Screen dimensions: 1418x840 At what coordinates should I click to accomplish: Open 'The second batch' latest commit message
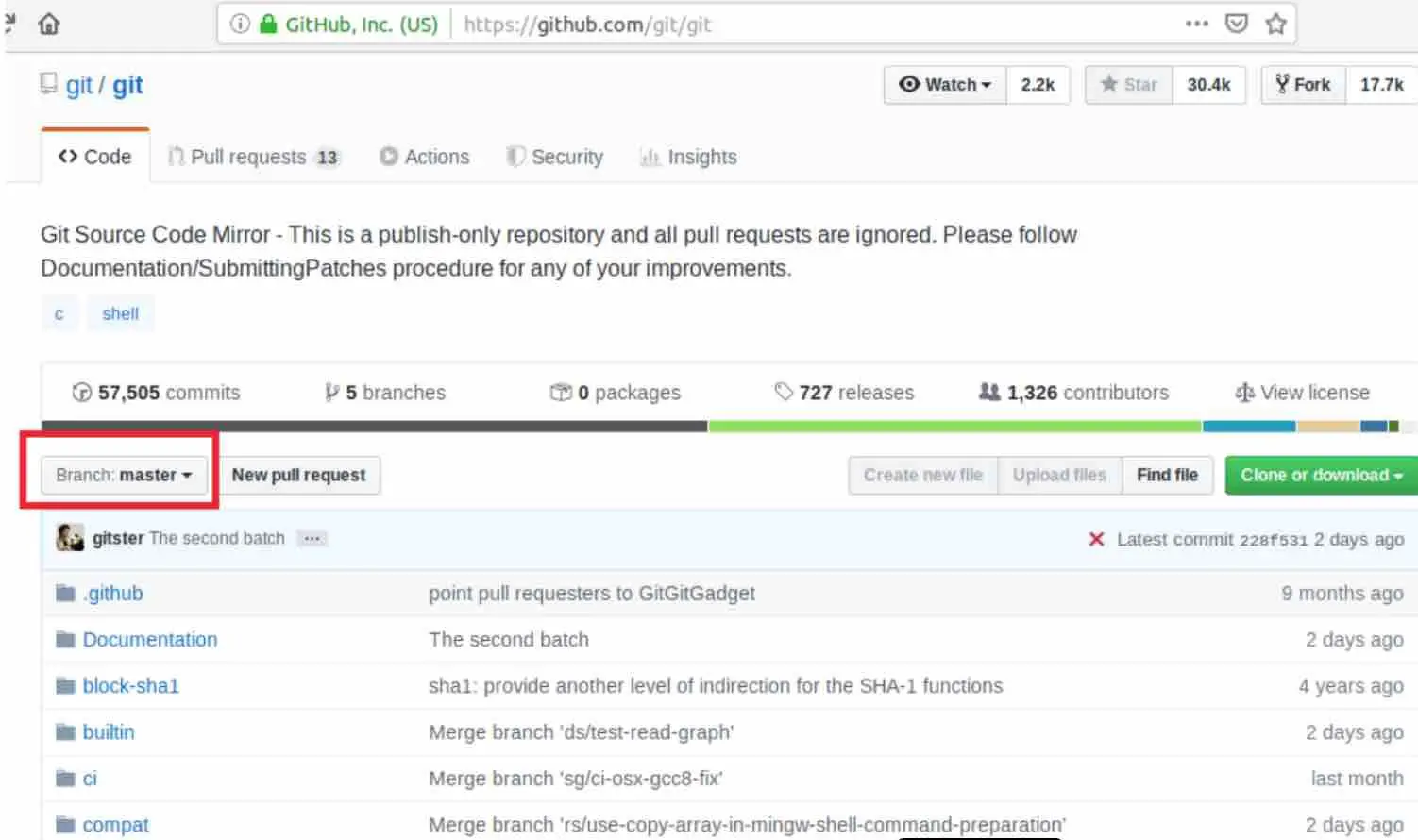[217, 538]
